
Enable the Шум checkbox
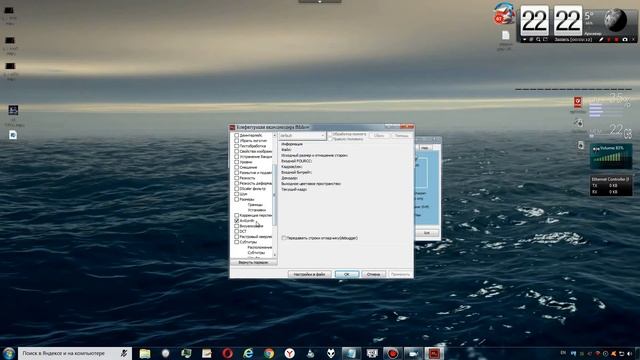tap(236, 194)
